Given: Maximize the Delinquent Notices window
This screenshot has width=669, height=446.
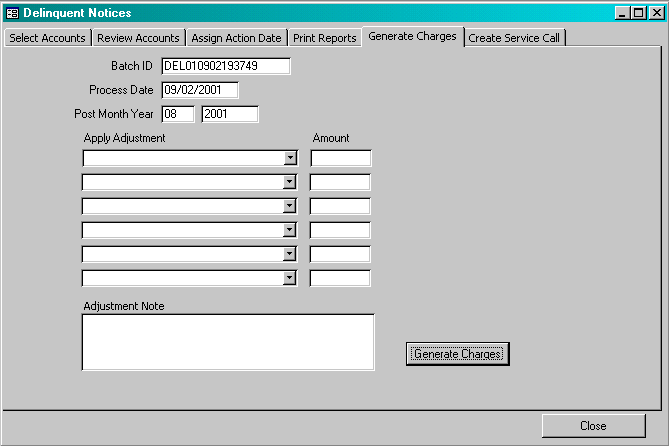Looking at the screenshot, I should coord(638,13).
